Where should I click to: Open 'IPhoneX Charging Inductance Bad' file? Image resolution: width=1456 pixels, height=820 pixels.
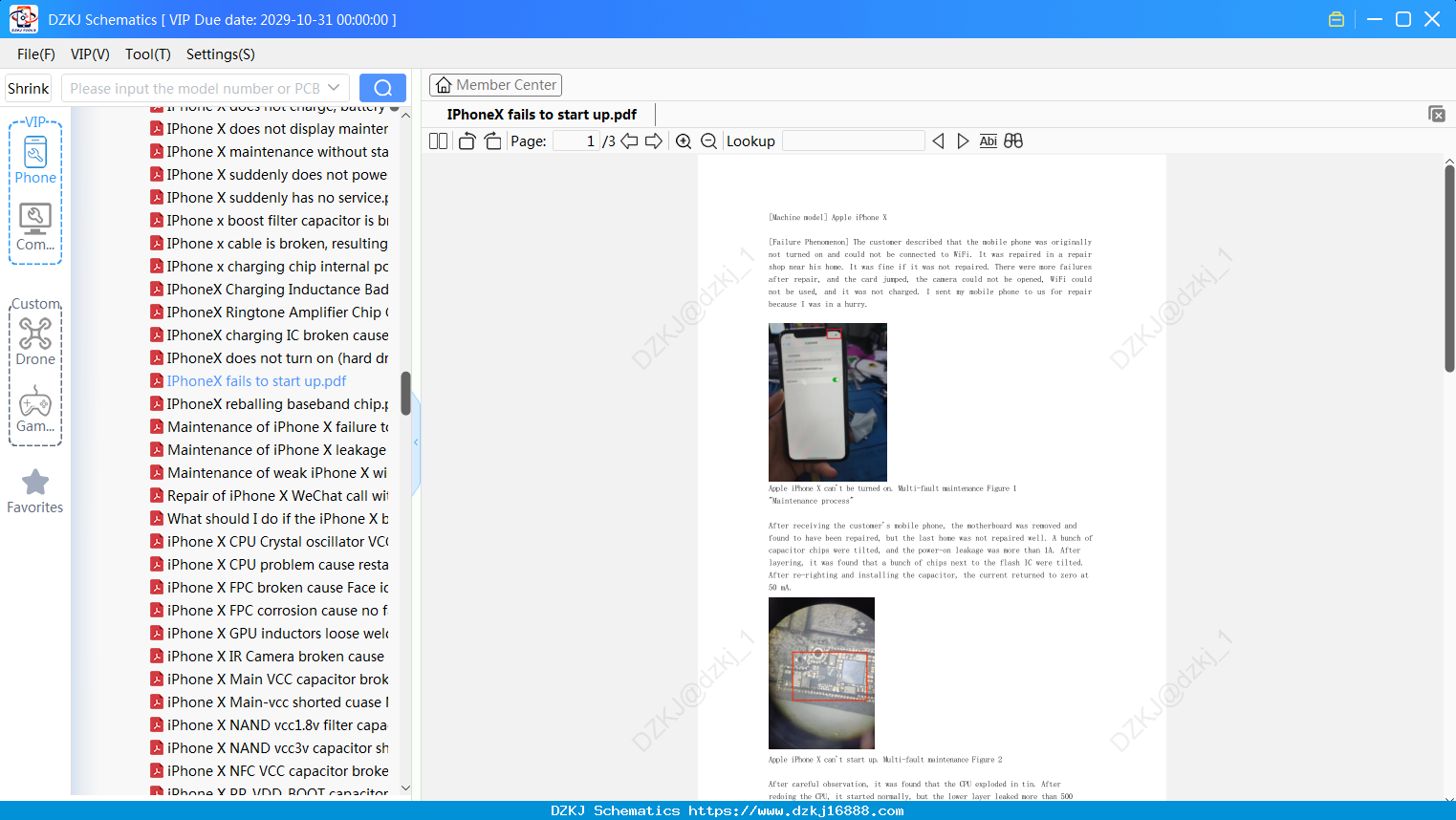coord(270,290)
